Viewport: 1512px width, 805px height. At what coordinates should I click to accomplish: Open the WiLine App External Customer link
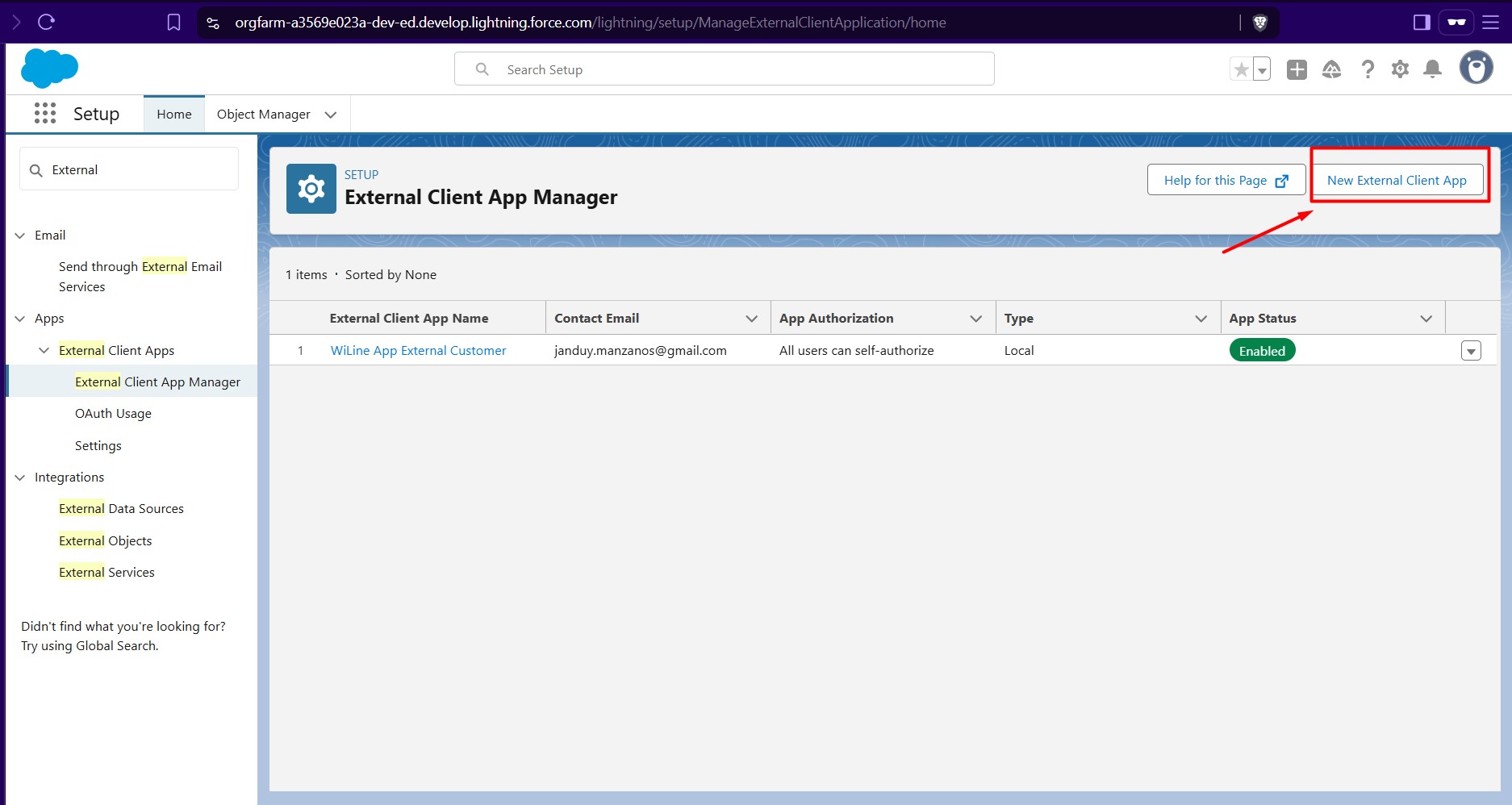click(418, 350)
